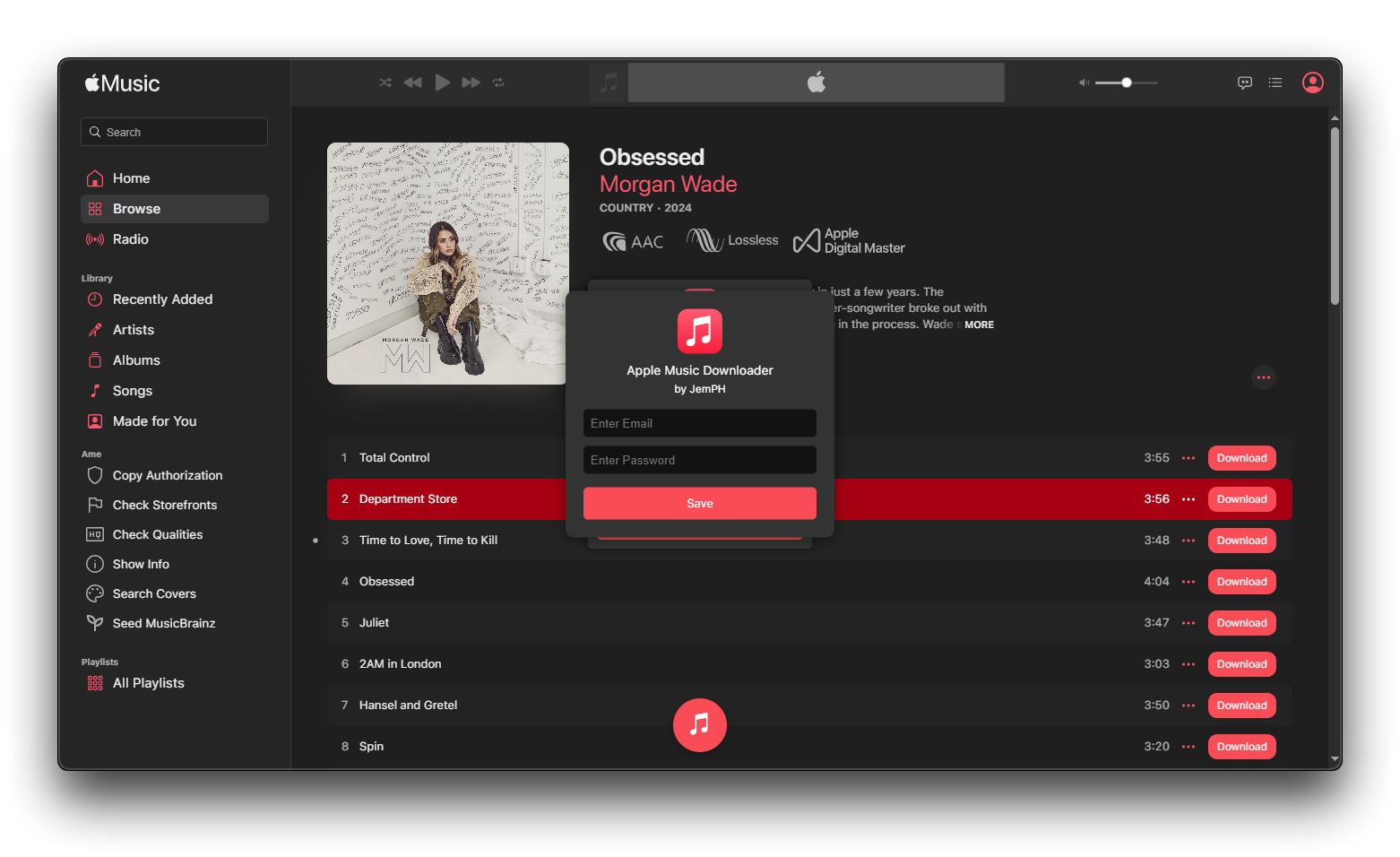Open more options for Hansel and Gretel

(1188, 706)
